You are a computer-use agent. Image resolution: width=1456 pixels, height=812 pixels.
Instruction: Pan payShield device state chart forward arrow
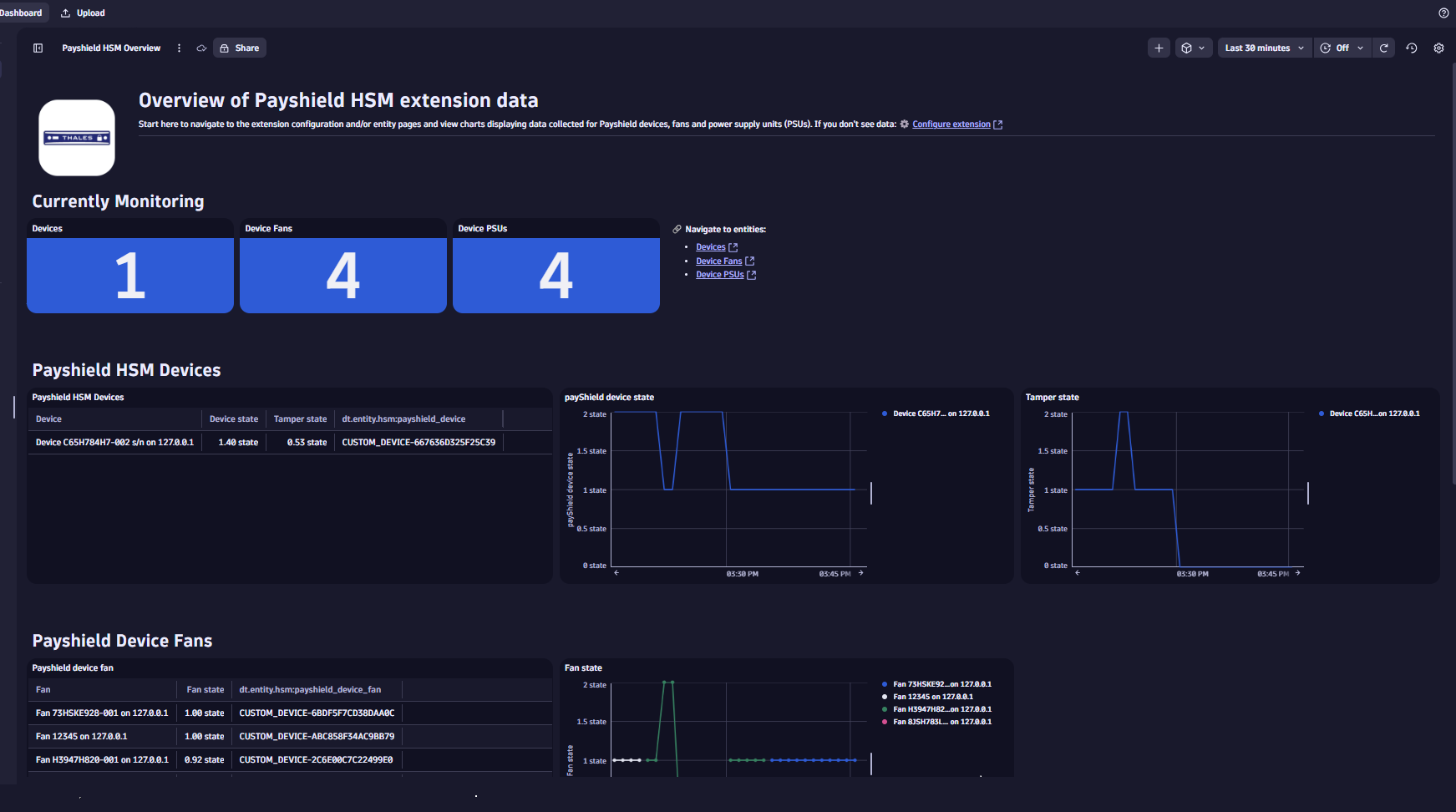click(860, 573)
